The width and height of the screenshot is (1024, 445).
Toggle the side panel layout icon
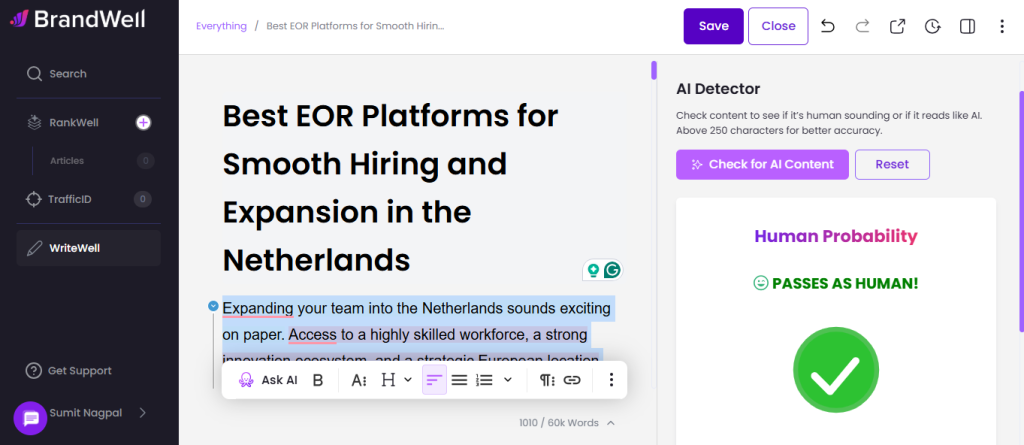click(967, 26)
